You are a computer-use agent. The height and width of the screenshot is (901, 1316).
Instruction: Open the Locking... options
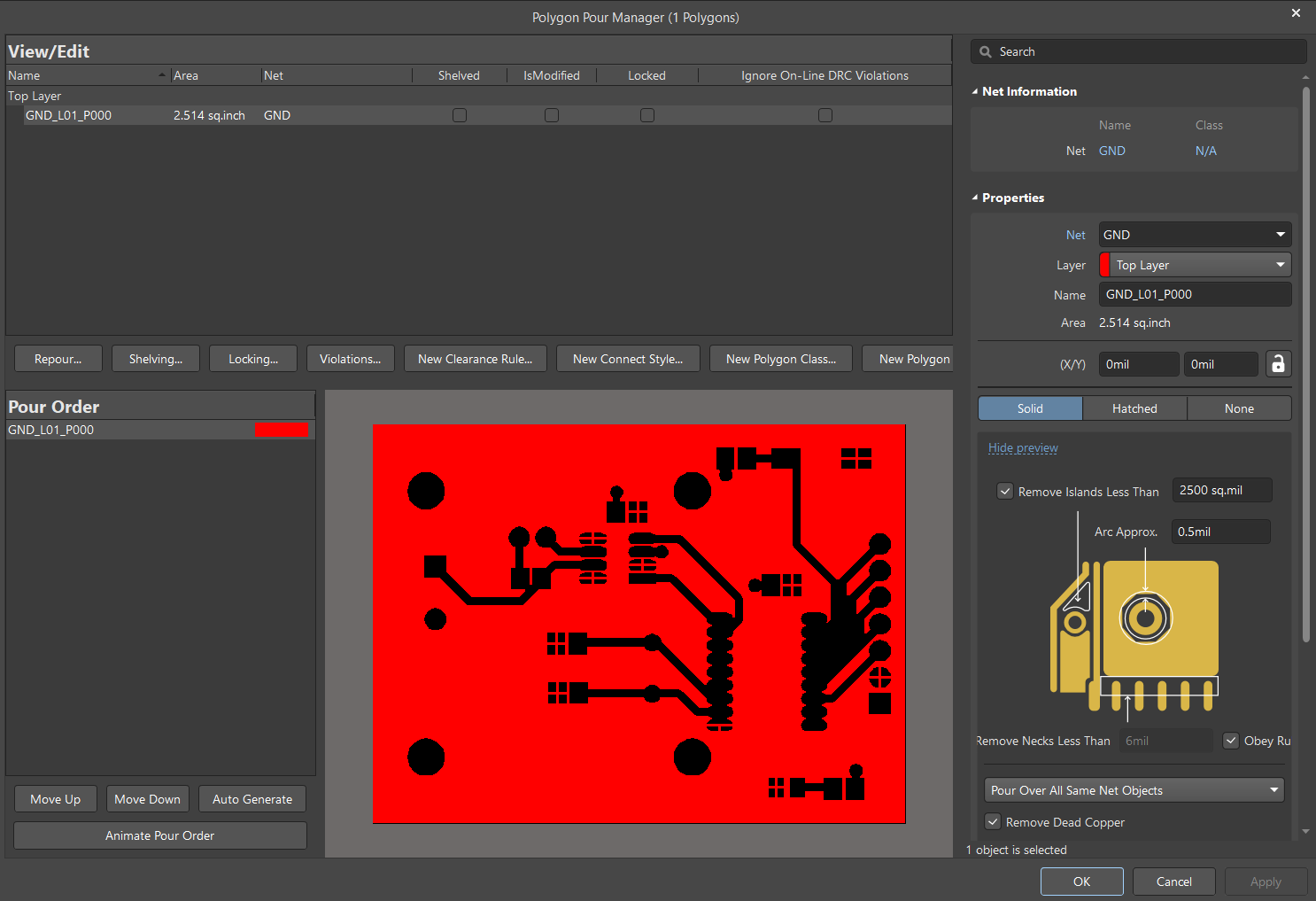tap(253, 359)
